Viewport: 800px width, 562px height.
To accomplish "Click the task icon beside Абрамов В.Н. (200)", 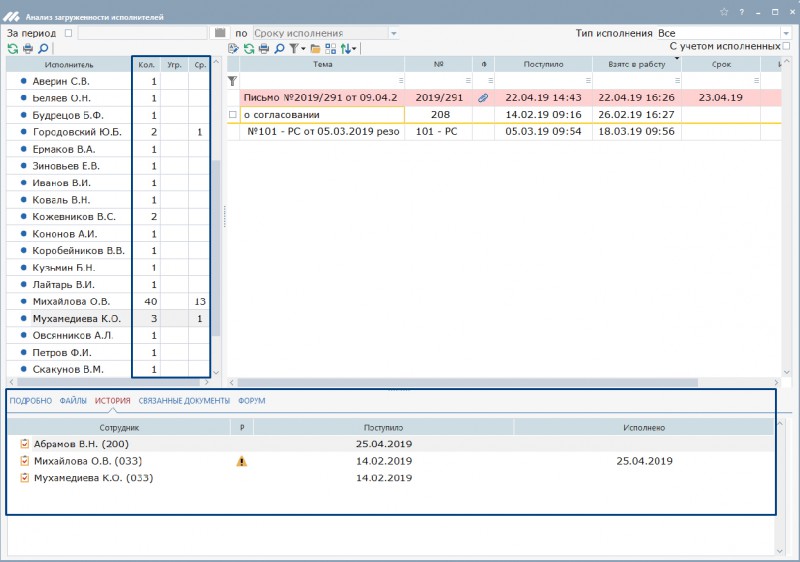I will coord(24,444).
